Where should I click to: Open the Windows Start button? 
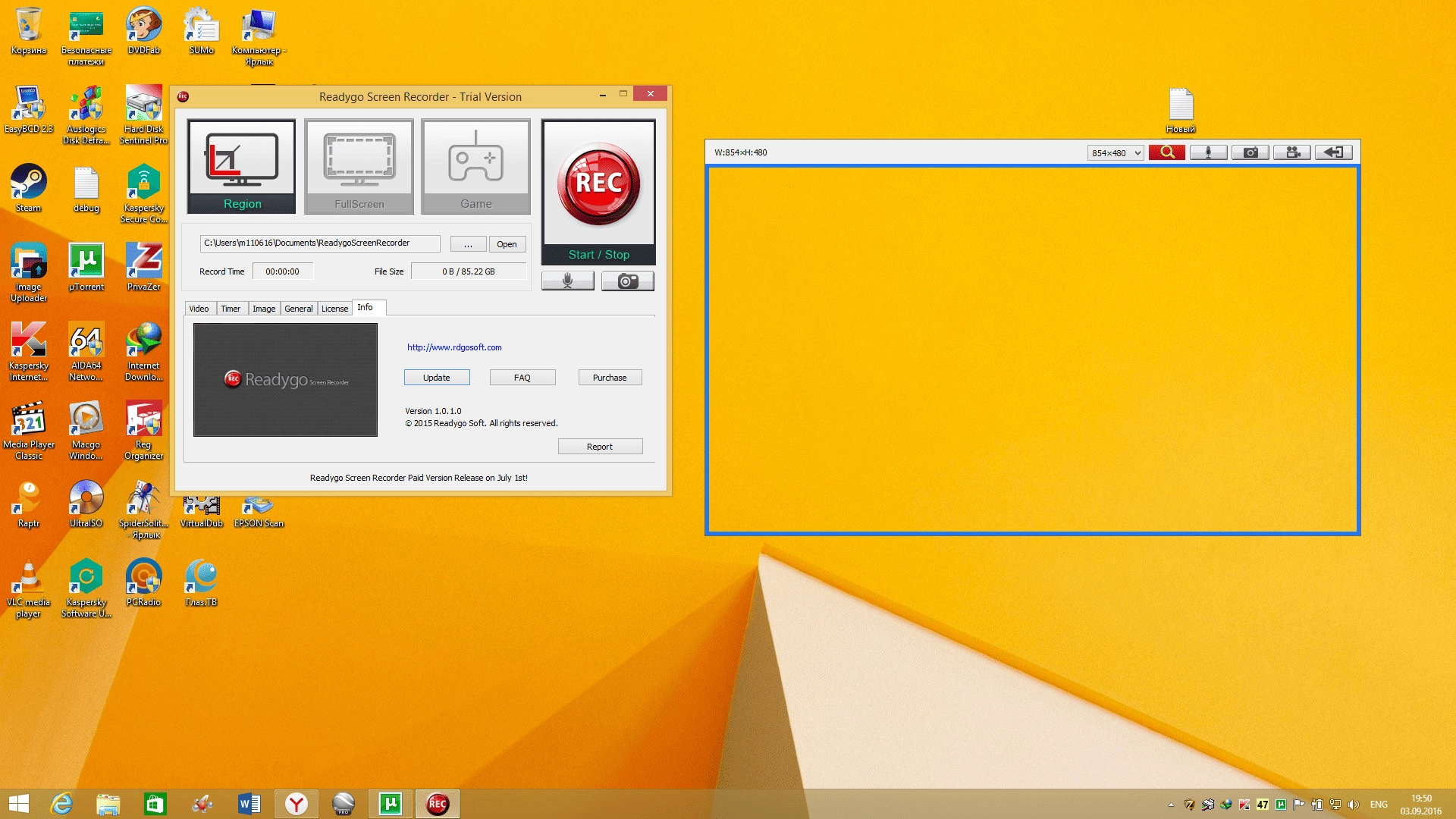[x=19, y=804]
